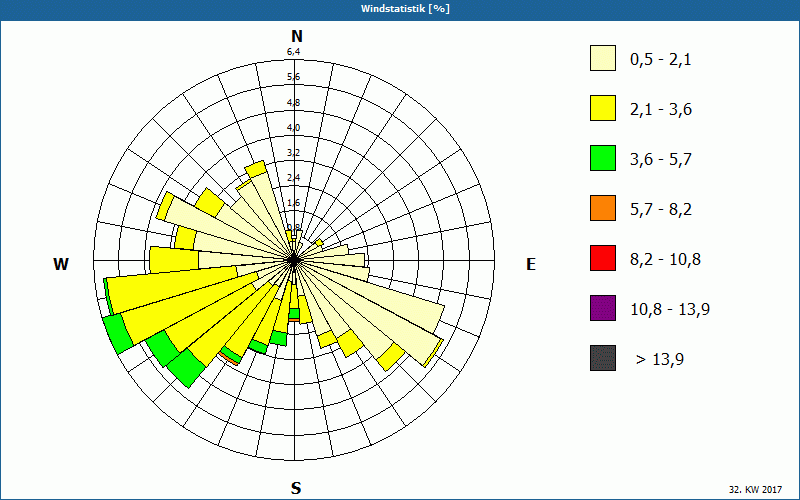Click the S compass label
800x500 pixels.
[296, 488]
